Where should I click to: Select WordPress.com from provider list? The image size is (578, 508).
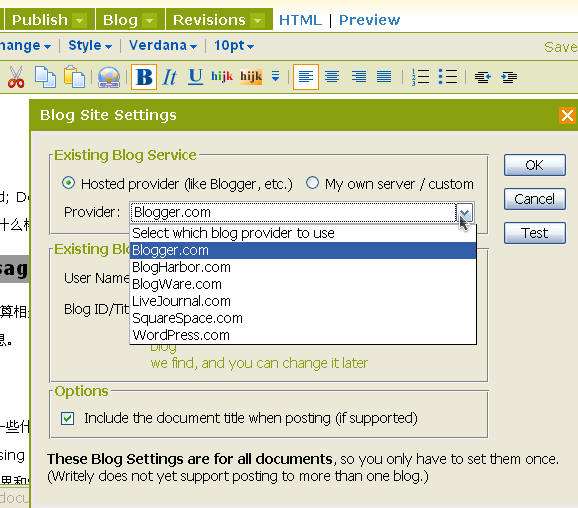coord(303,335)
